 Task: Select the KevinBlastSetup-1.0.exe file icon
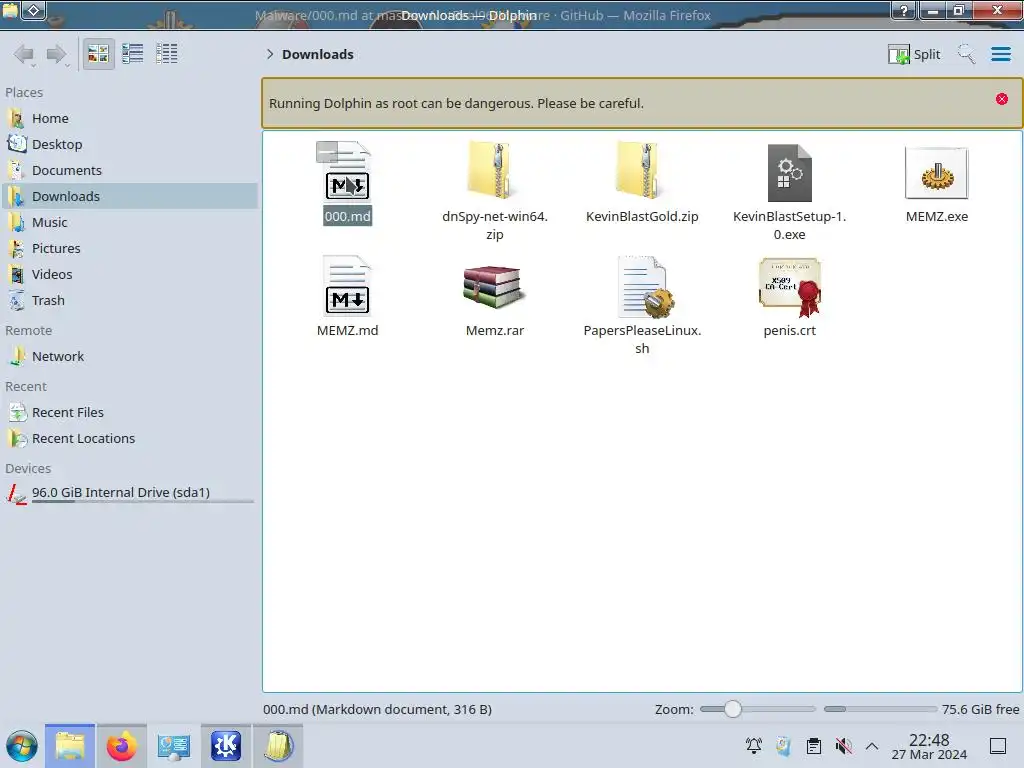coord(790,172)
